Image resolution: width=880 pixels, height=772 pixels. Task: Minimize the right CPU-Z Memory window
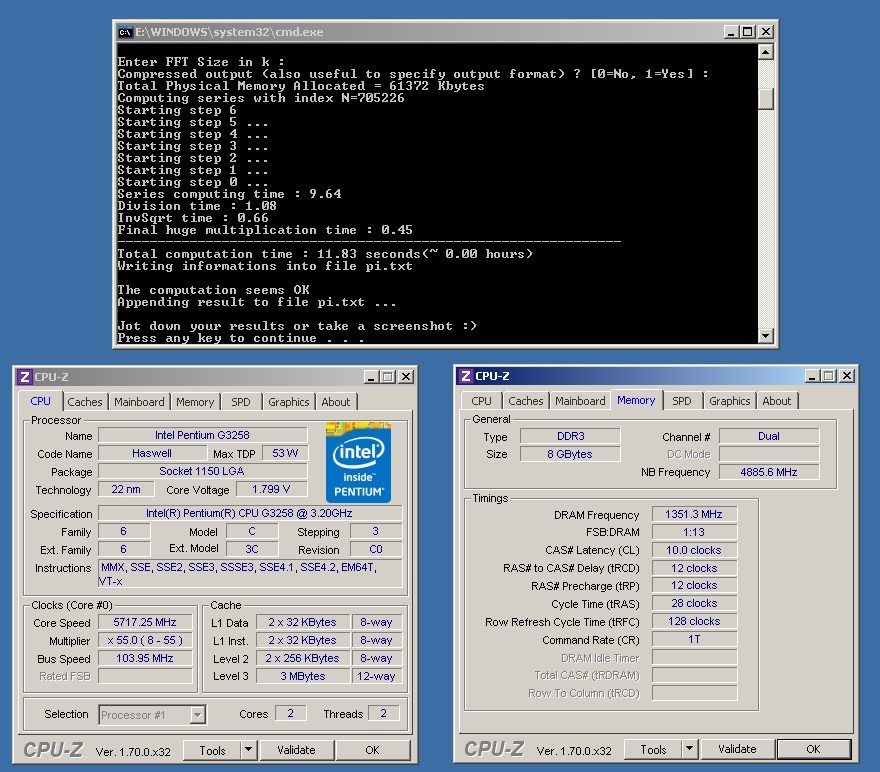pyautogui.click(x=812, y=376)
